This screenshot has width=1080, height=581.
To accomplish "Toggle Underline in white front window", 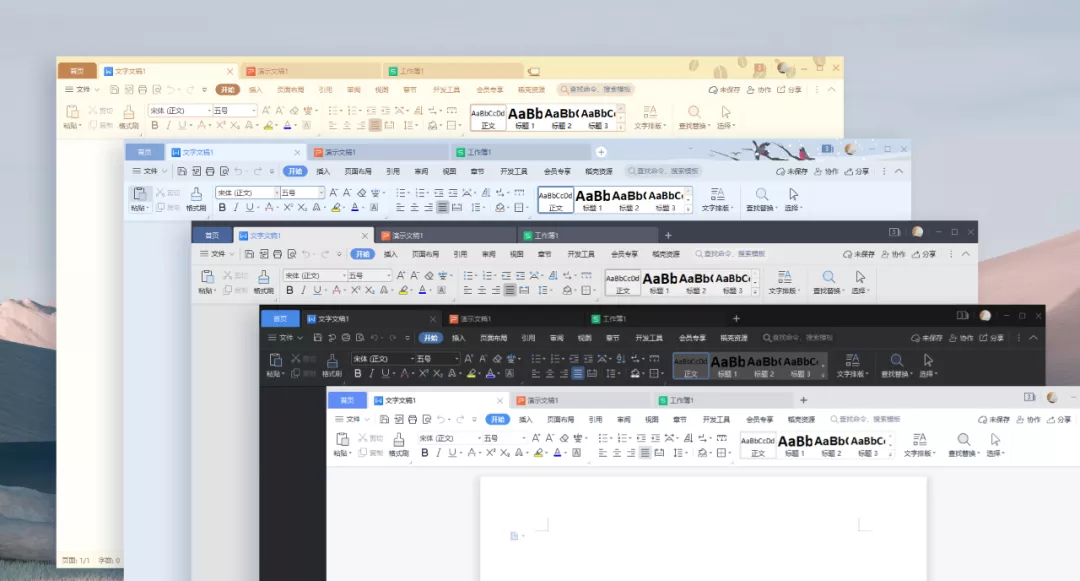I will [x=452, y=453].
